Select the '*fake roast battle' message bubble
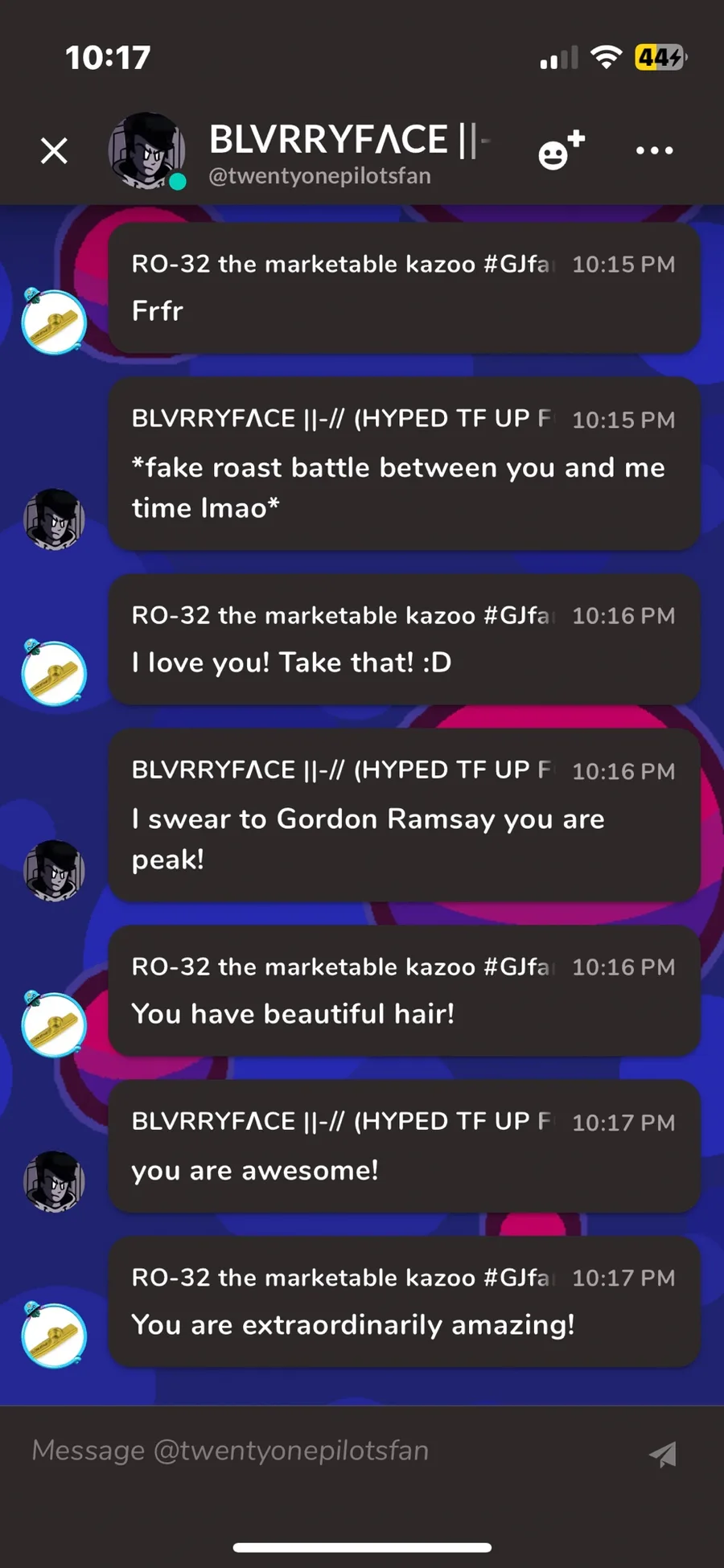 click(404, 464)
